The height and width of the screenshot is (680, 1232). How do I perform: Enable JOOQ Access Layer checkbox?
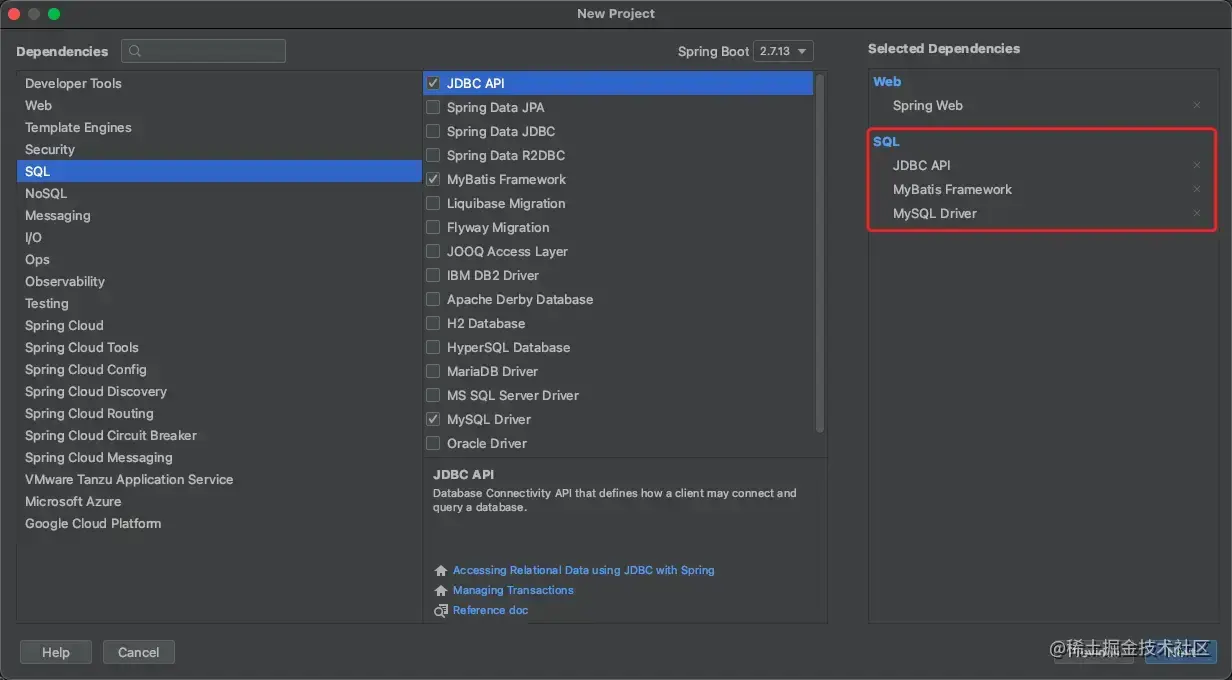[x=433, y=251]
